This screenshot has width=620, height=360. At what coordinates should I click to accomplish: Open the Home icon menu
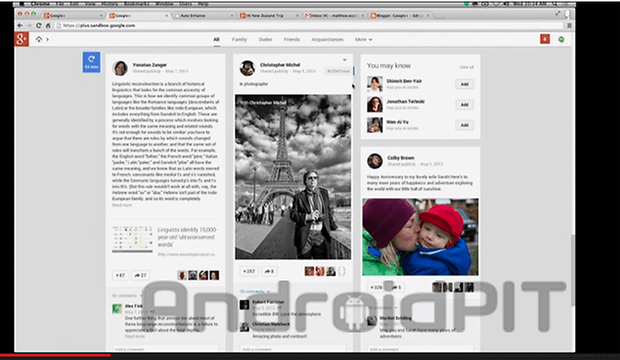pyautogui.click(x=39, y=39)
